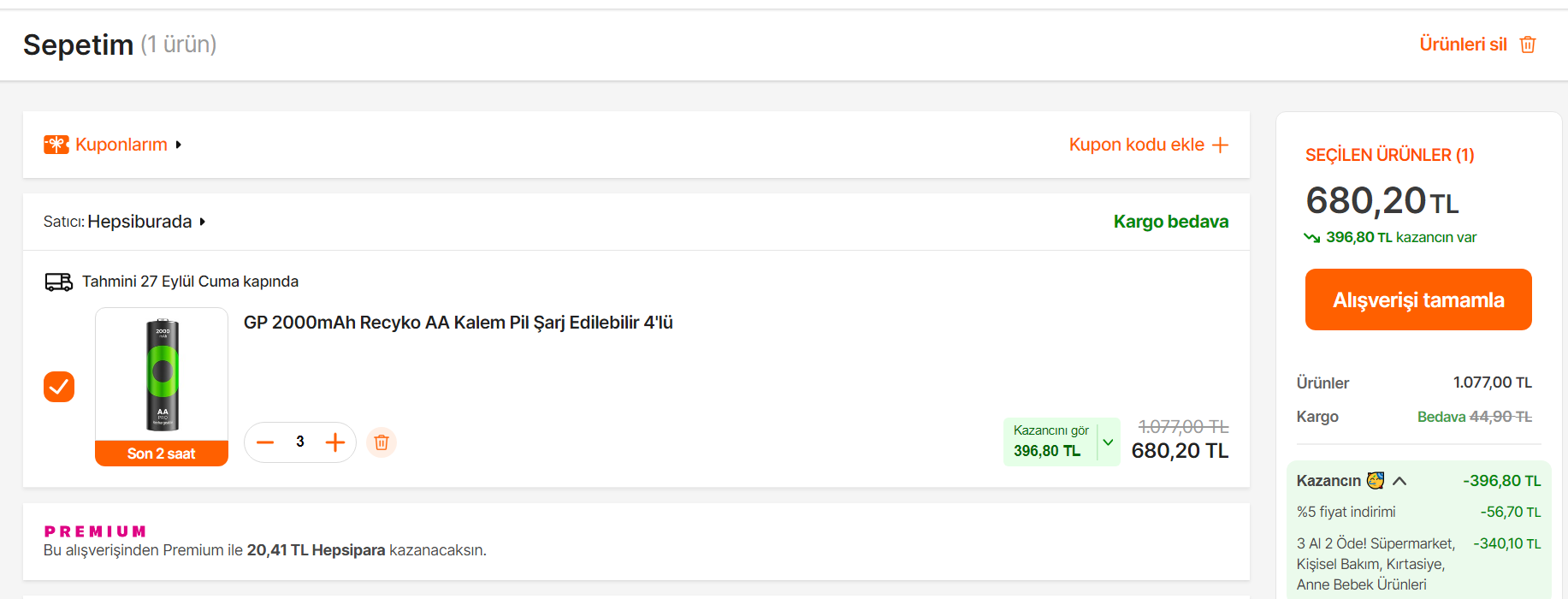Click the orange Kuponlarım coupon icon
Screen dimensions: 1568x599
pos(56,145)
